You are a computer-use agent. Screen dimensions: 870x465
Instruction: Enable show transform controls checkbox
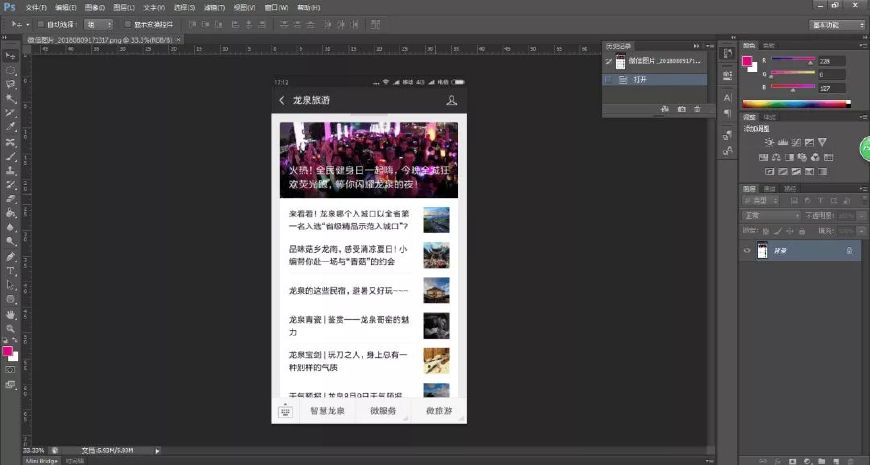(128, 24)
